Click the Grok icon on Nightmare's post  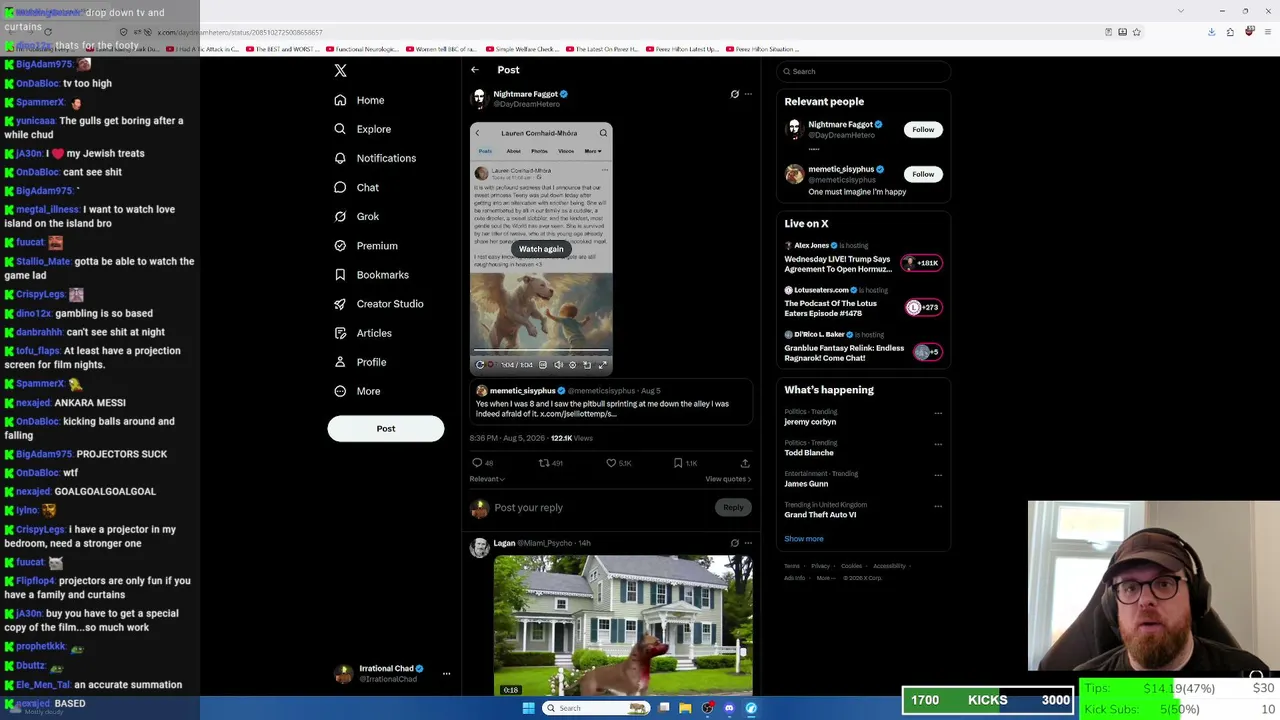pos(734,94)
